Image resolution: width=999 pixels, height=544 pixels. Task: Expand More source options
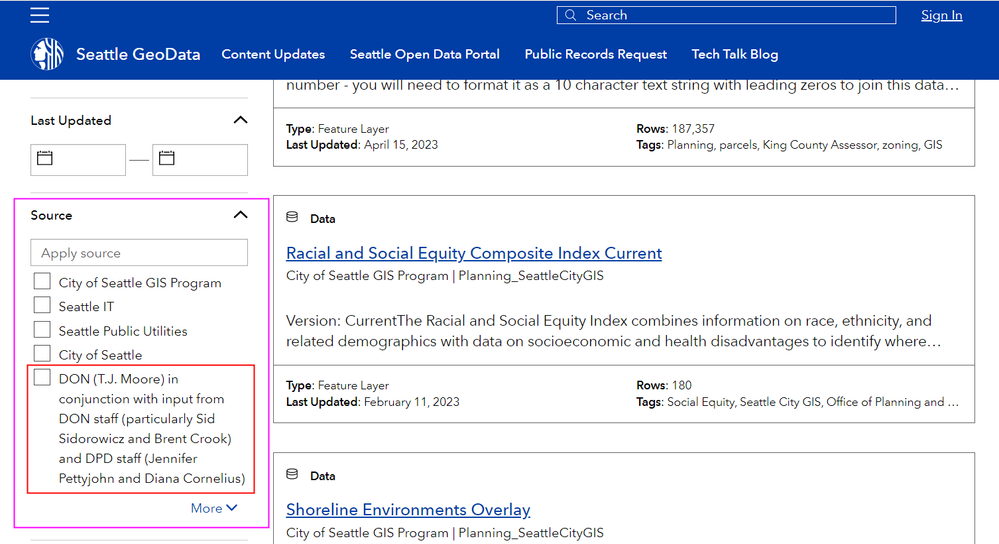click(214, 508)
